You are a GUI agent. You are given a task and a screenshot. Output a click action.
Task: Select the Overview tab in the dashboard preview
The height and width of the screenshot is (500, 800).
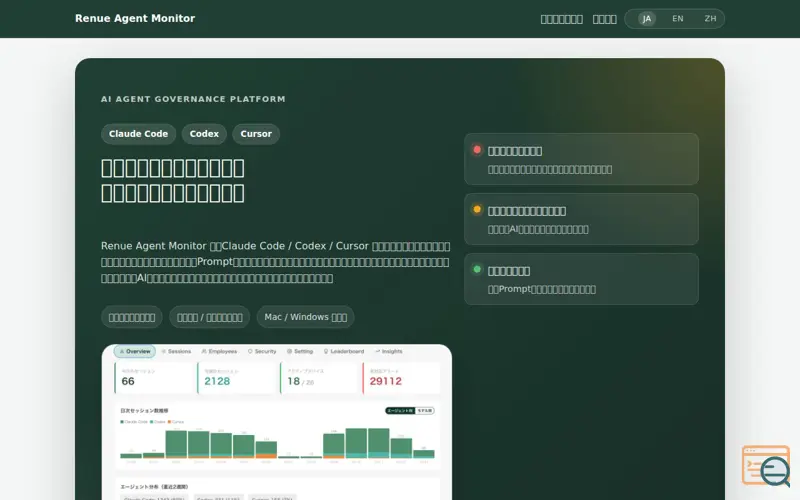point(135,352)
